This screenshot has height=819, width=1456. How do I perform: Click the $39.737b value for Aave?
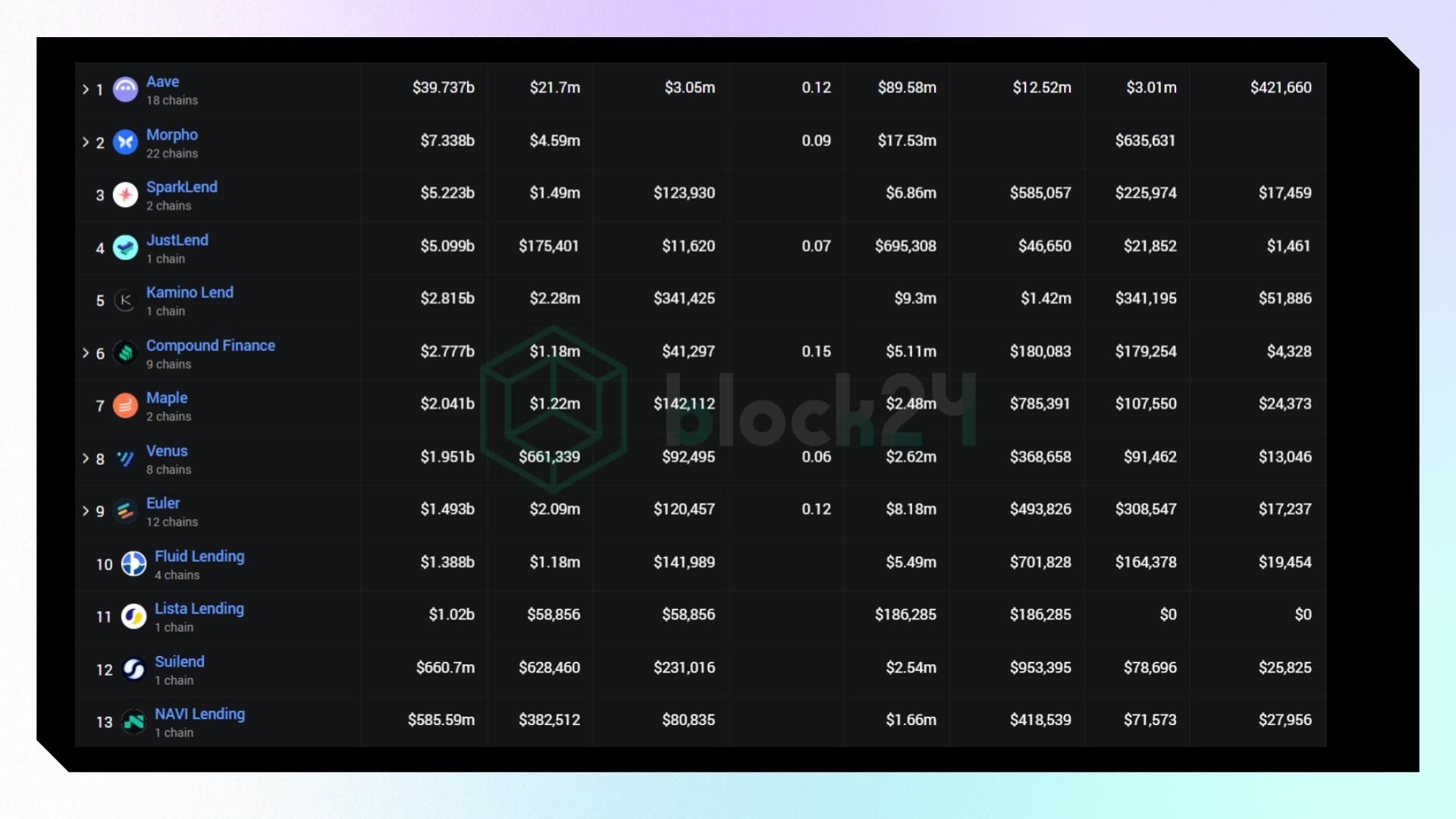tap(444, 88)
